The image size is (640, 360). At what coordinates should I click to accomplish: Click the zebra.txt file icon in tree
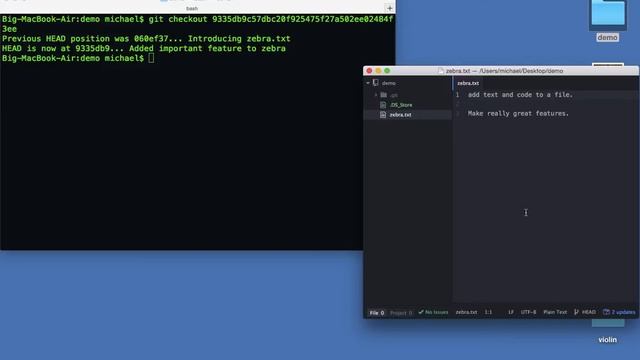tap(383, 115)
